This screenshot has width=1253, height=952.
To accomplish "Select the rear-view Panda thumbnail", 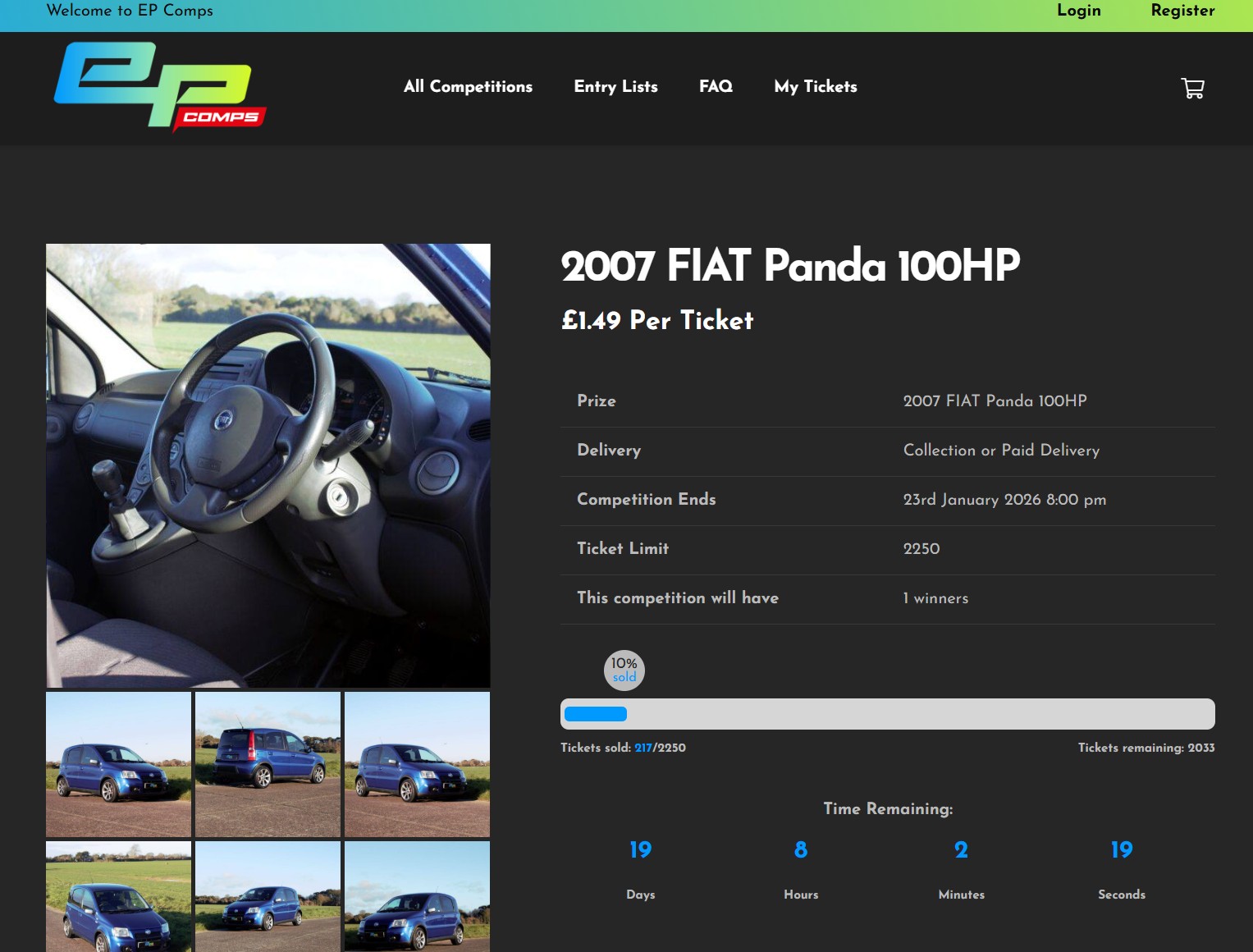I will pos(268,764).
